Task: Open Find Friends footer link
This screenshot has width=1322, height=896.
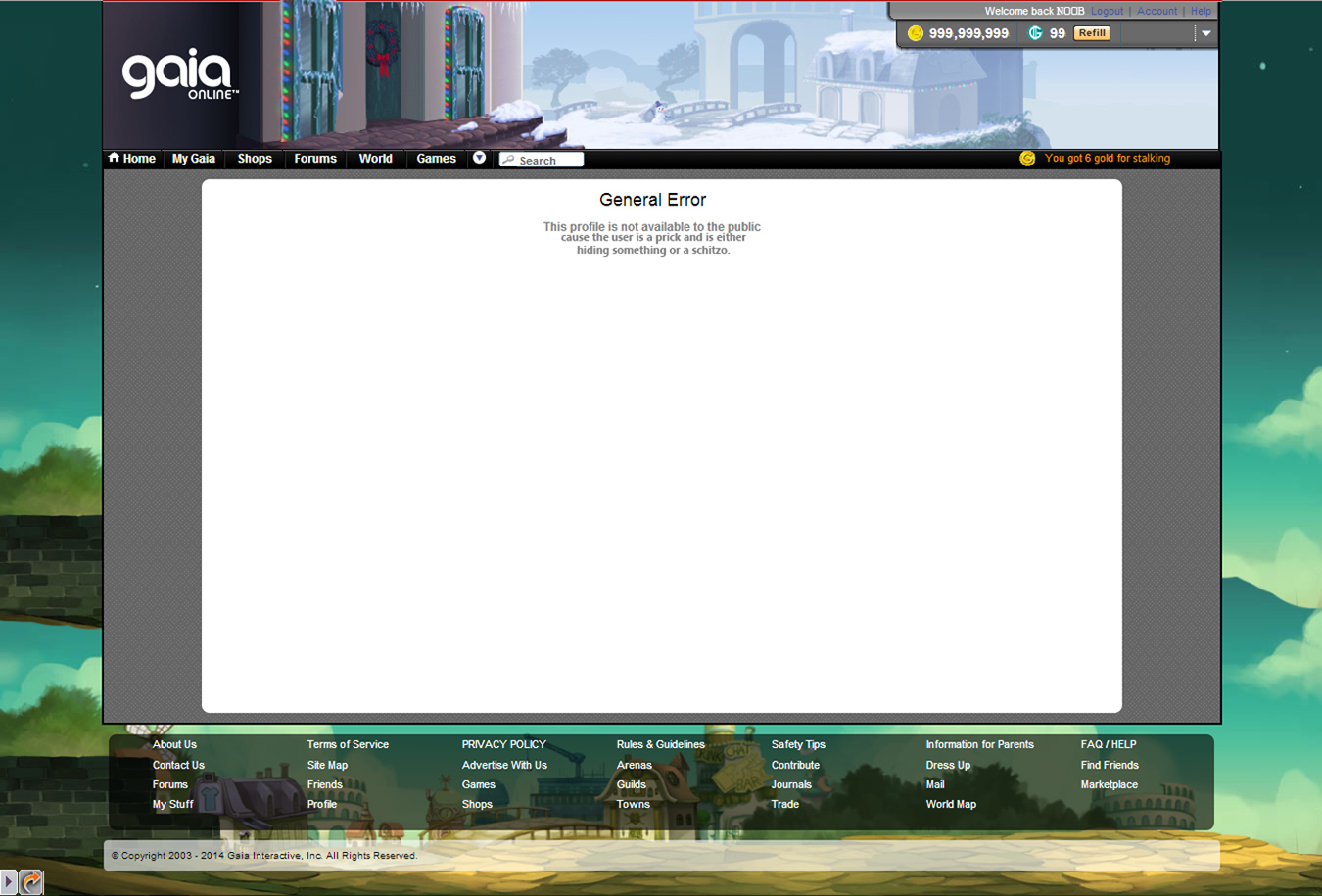Action: (1110, 765)
